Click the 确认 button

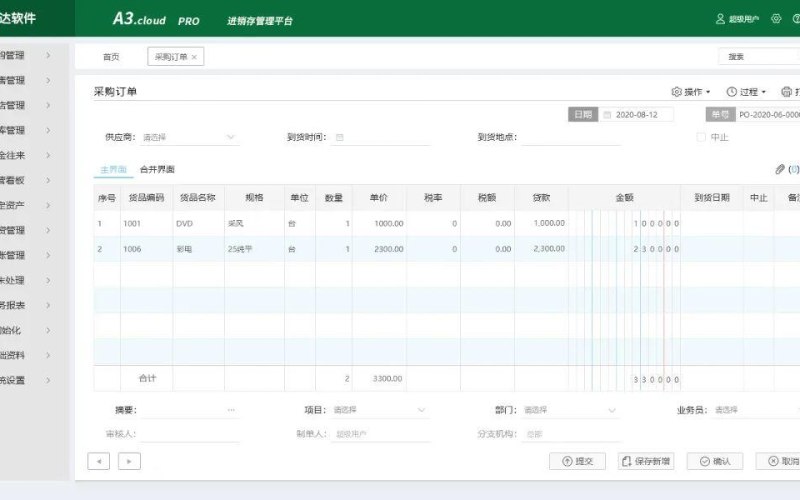[x=714, y=461]
